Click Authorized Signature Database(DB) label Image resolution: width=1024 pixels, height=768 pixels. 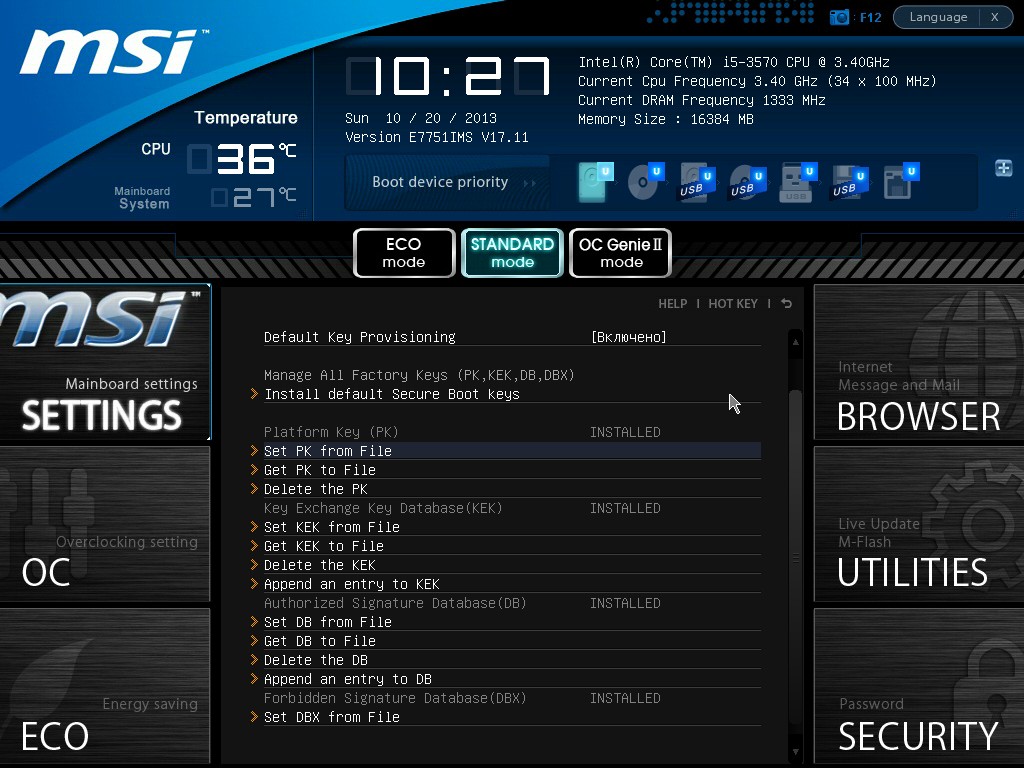click(395, 603)
